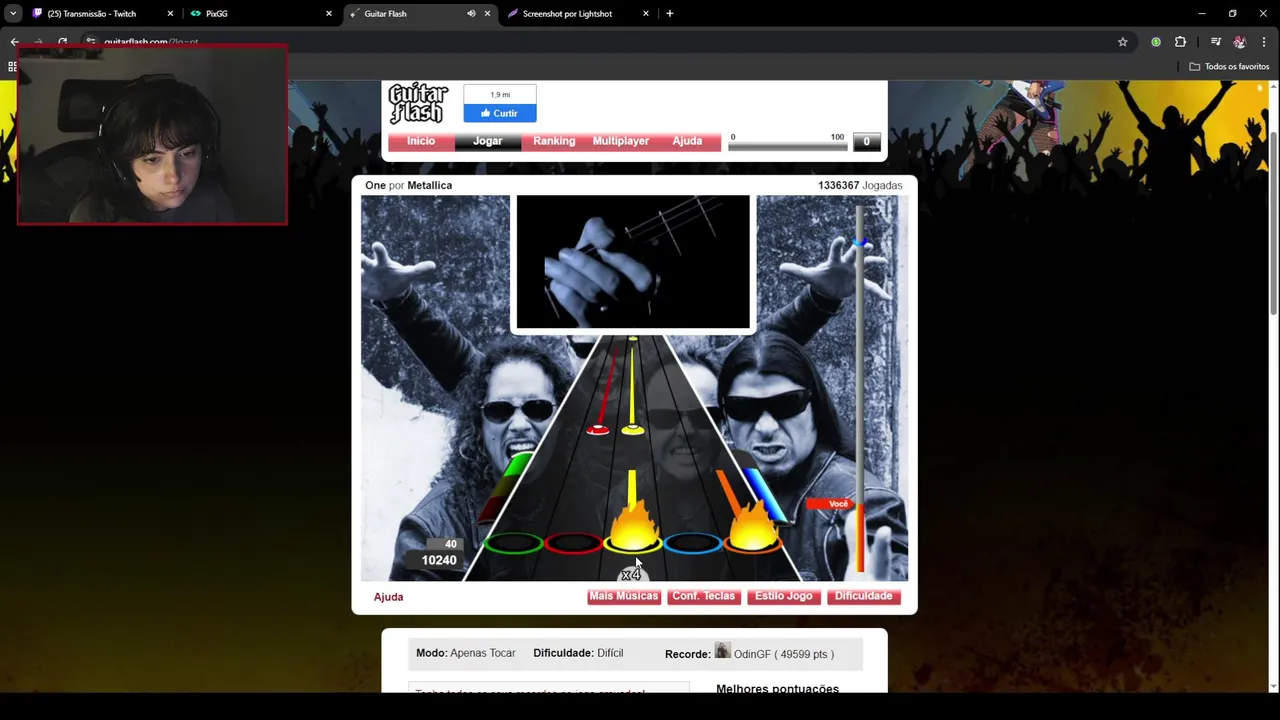Click the green extension icon in the toolbar
Screen dimensions: 1280x720
point(1156,42)
